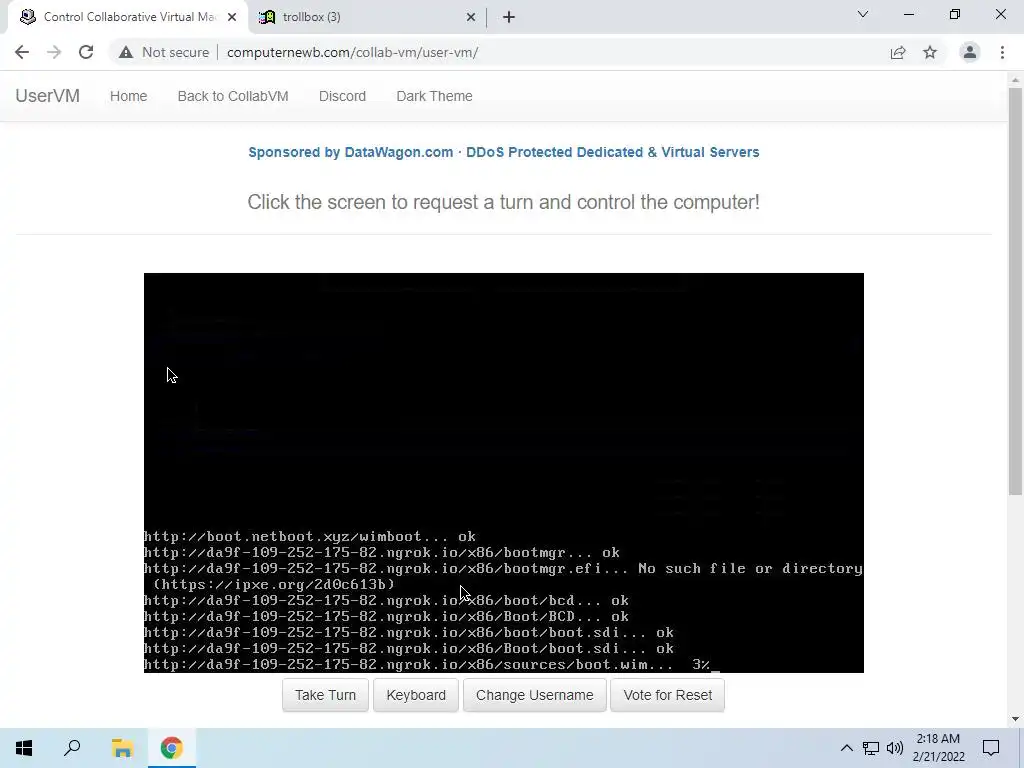Show hidden system tray icons

click(846, 748)
